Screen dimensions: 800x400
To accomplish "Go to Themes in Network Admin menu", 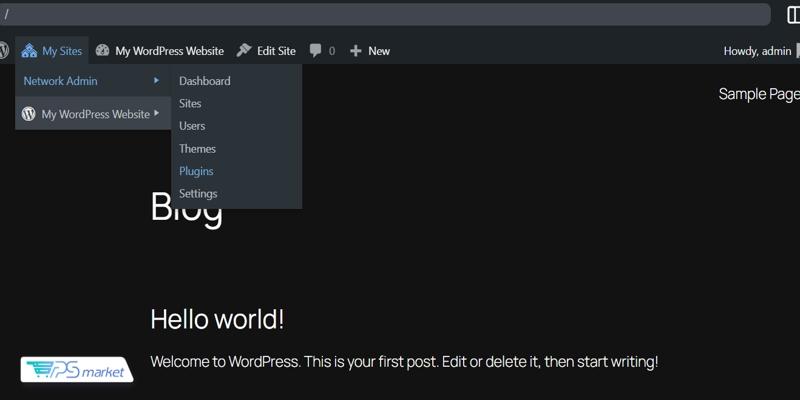I will point(197,149).
